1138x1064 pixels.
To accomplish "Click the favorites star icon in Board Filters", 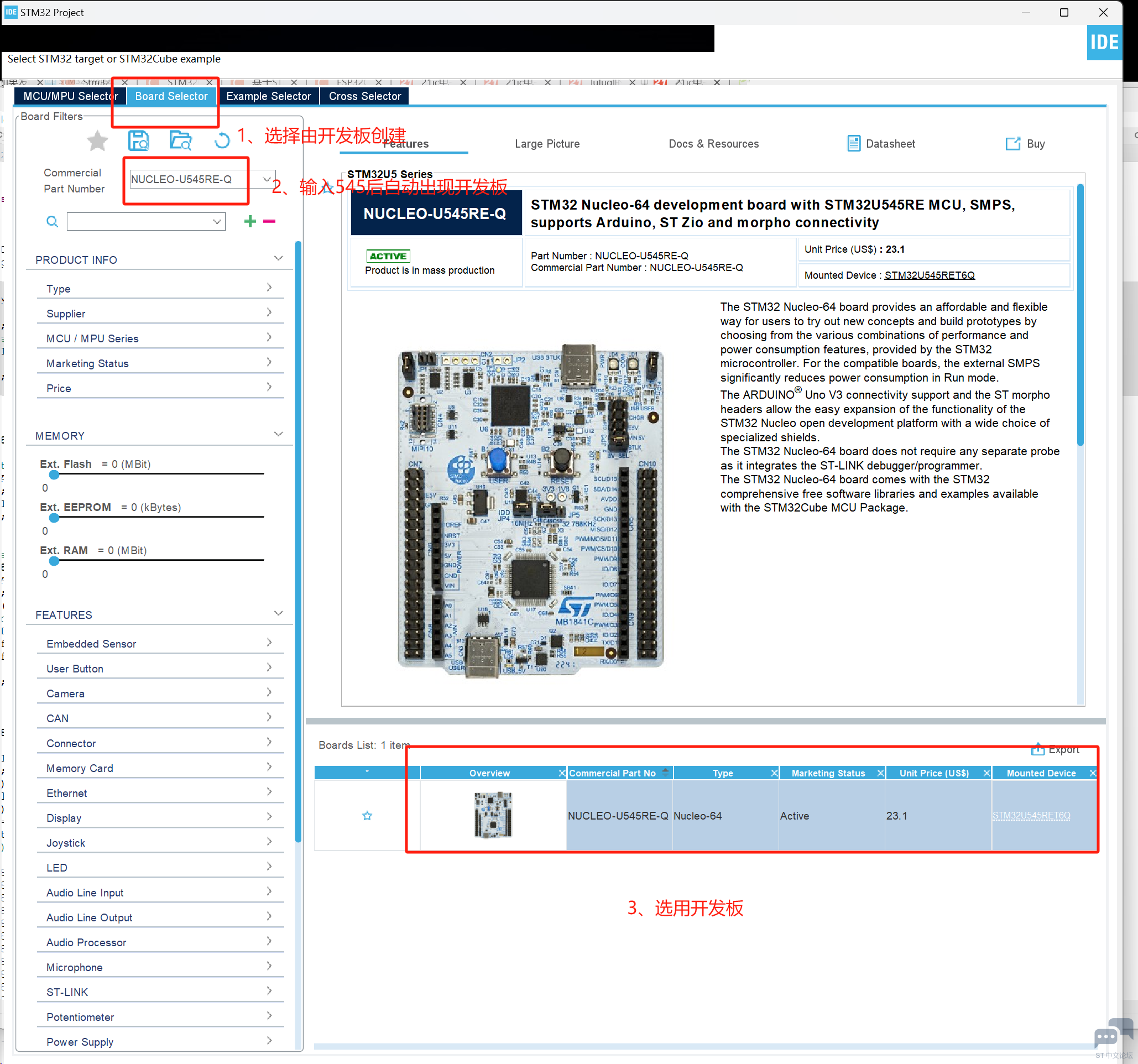I will tap(97, 141).
